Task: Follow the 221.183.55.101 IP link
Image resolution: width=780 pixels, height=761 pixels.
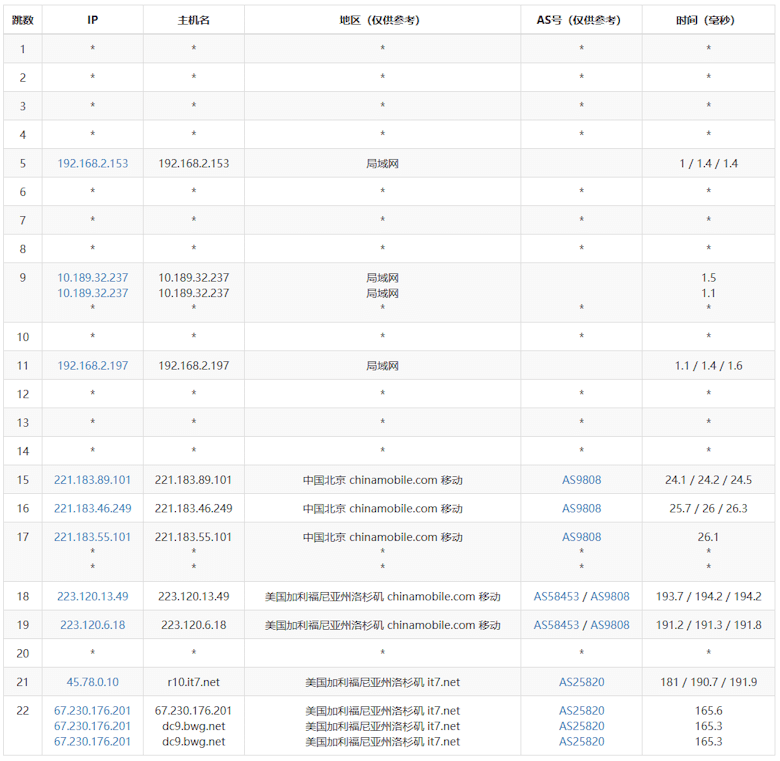Action: (x=92, y=537)
